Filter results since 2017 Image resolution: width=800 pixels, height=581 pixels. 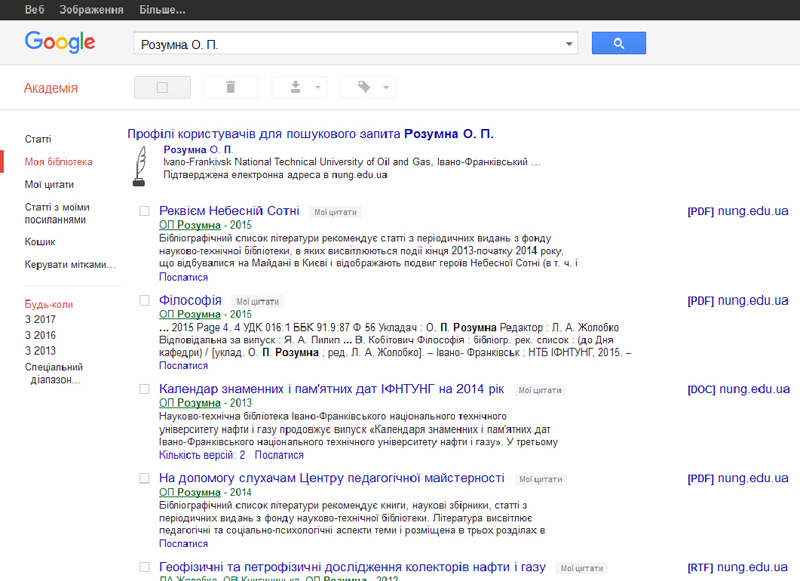pyautogui.click(x=40, y=319)
